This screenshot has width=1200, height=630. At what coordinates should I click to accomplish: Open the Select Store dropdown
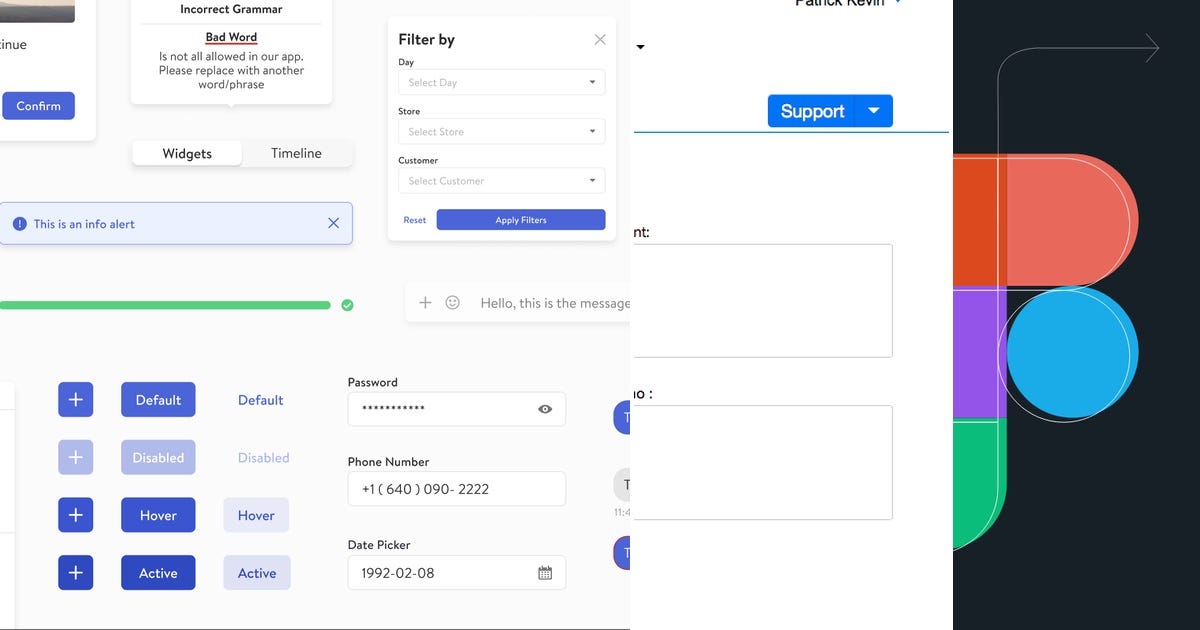pyautogui.click(x=502, y=132)
